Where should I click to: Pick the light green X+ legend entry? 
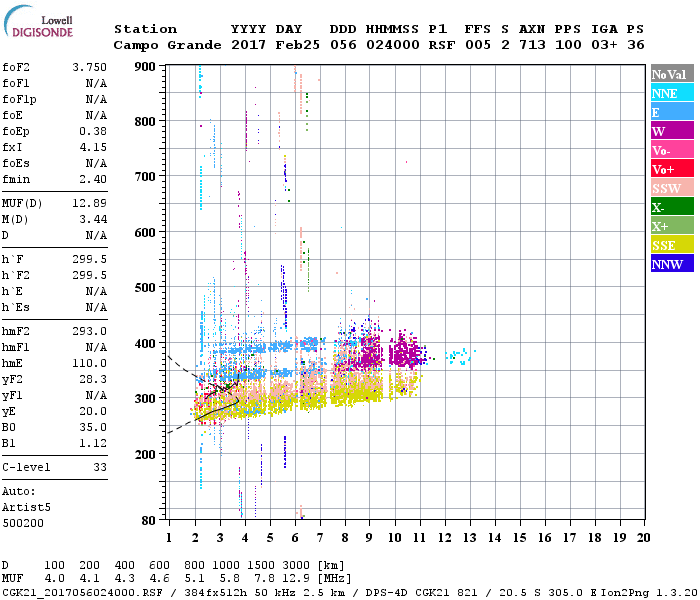coord(670,226)
